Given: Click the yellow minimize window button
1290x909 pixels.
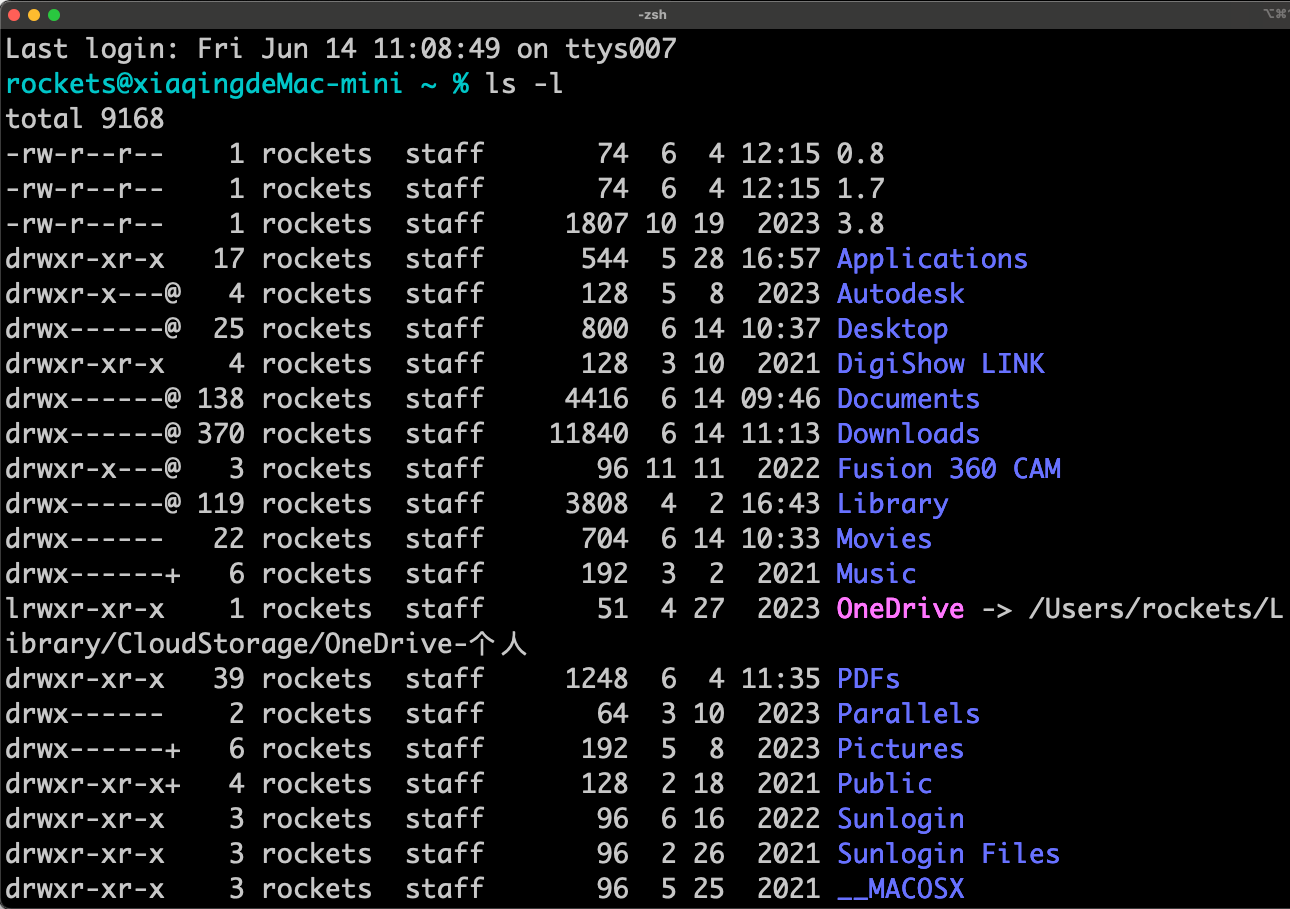Looking at the screenshot, I should pos(34,14).
